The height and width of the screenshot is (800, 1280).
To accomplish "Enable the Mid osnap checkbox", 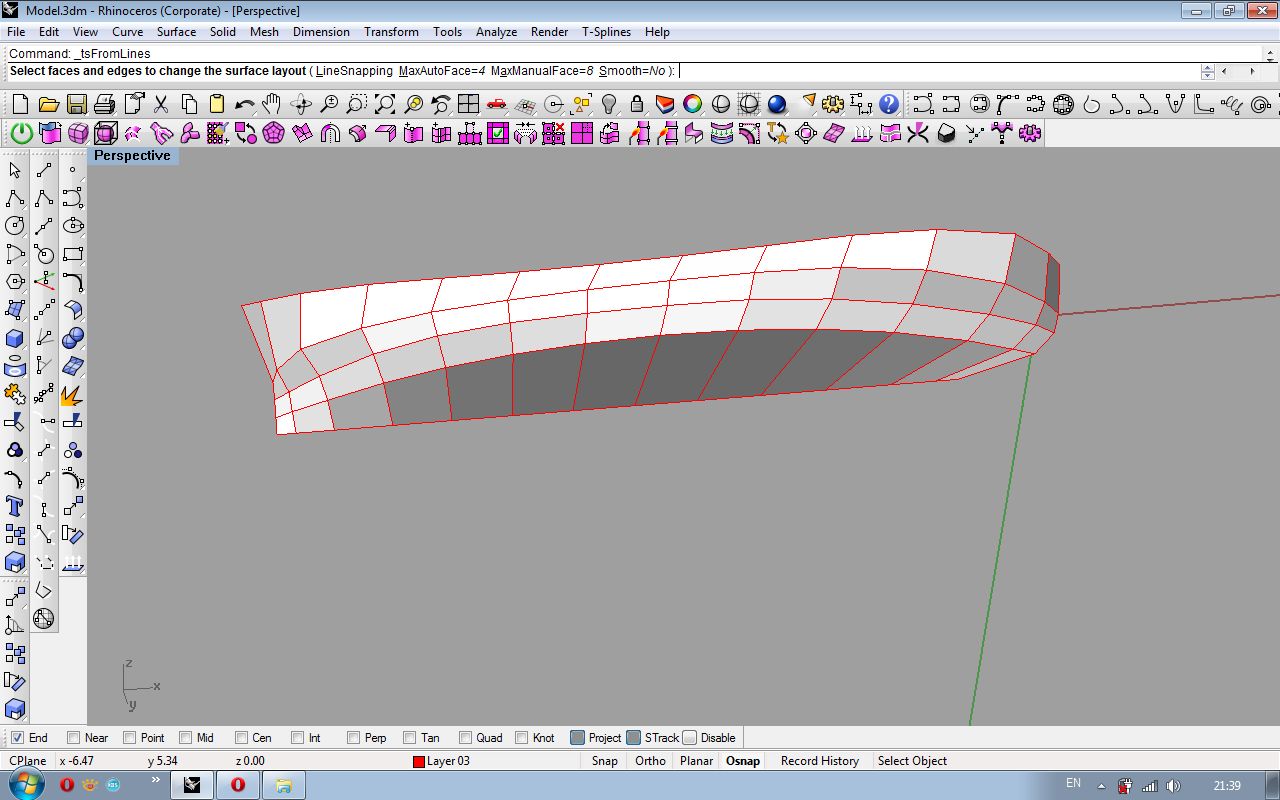I will click(x=185, y=738).
